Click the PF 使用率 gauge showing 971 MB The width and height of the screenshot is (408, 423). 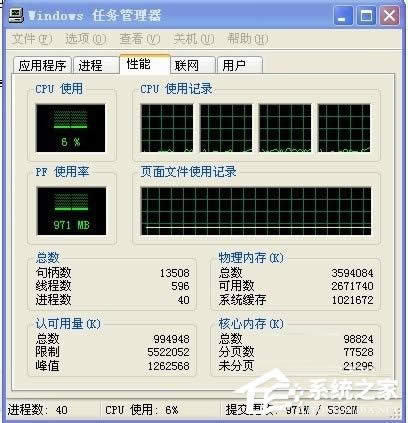click(72, 211)
